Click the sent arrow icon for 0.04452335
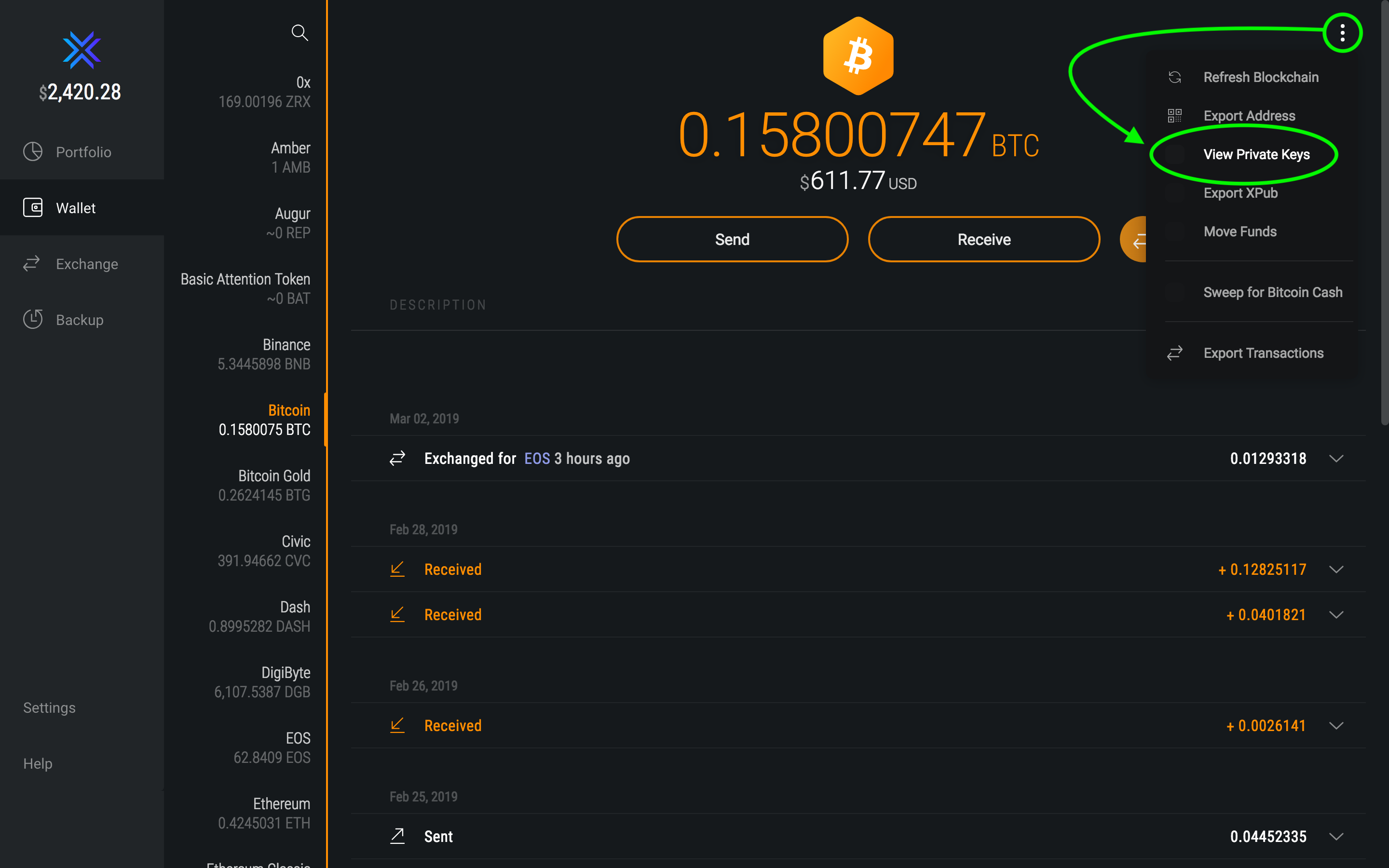Image resolution: width=1389 pixels, height=868 pixels. click(x=397, y=836)
